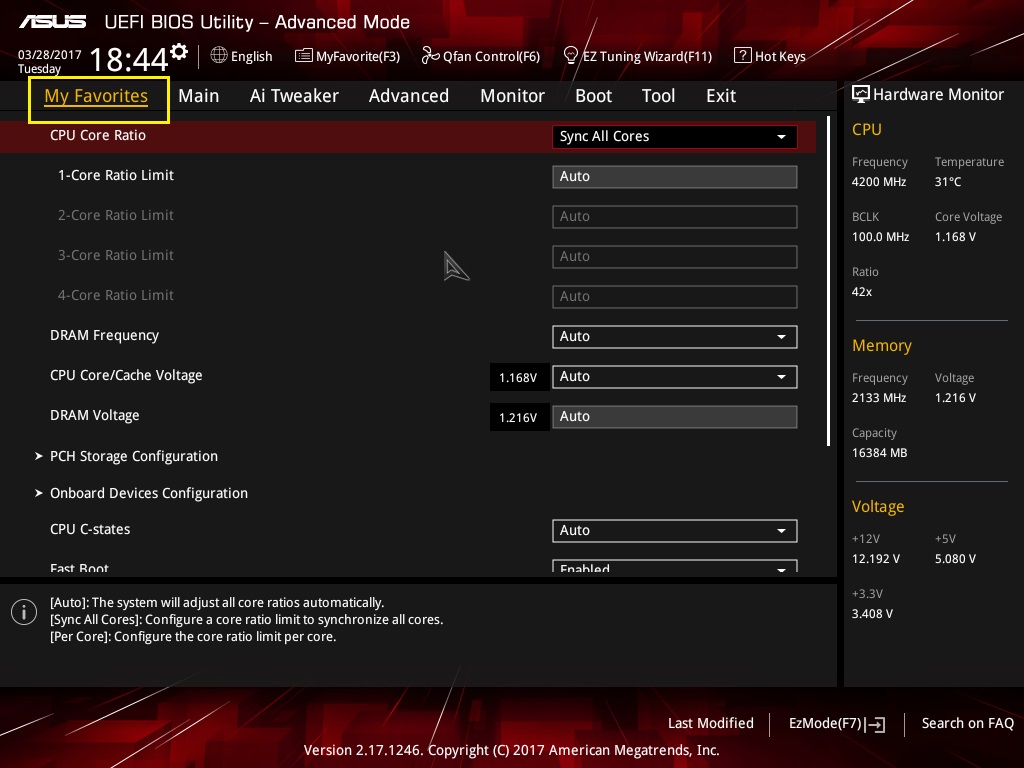The height and width of the screenshot is (768, 1024).
Task: Click the DRAM Frequency label
Action: click(104, 335)
